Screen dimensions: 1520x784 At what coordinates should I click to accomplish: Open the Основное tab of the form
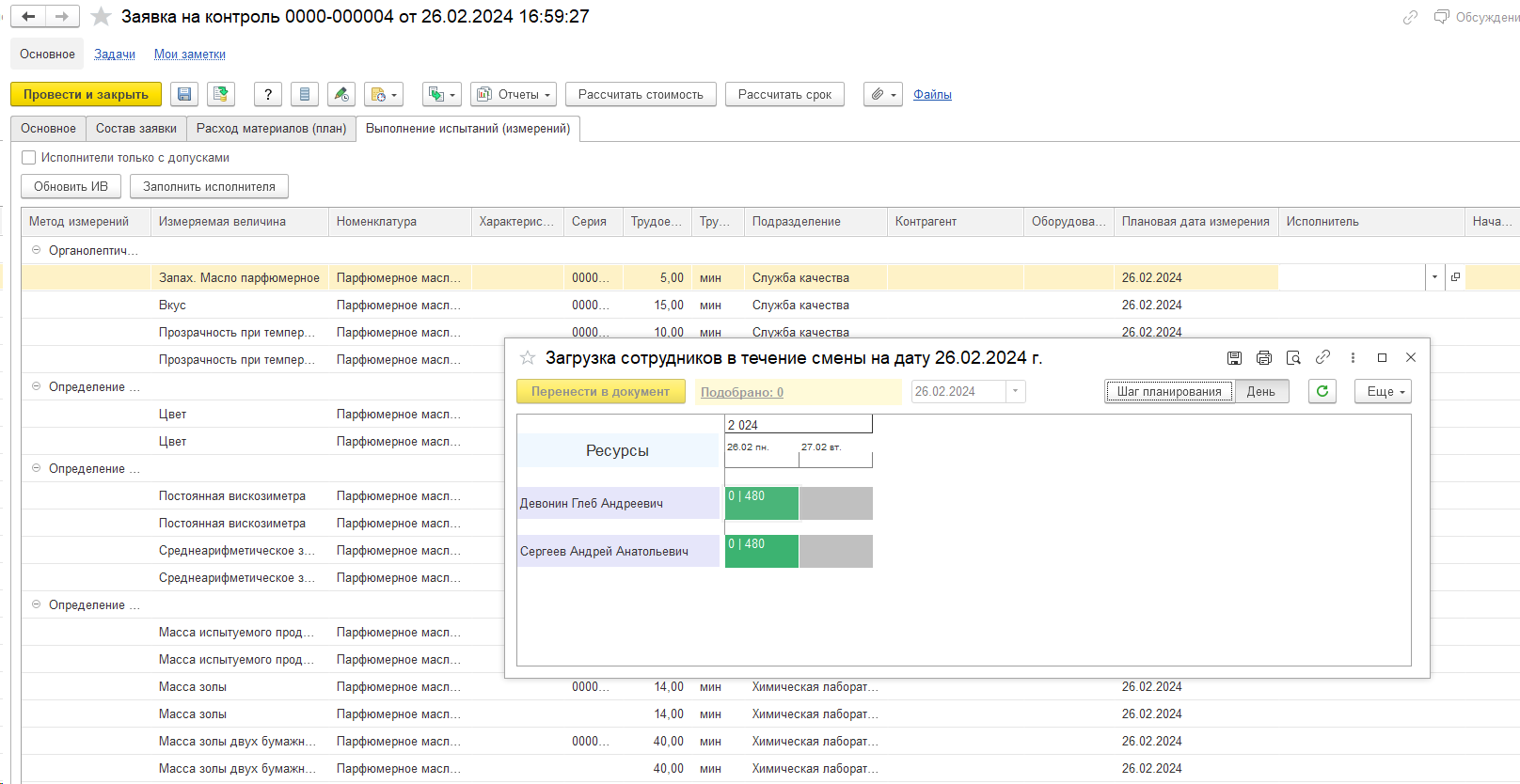pyautogui.click(x=48, y=128)
